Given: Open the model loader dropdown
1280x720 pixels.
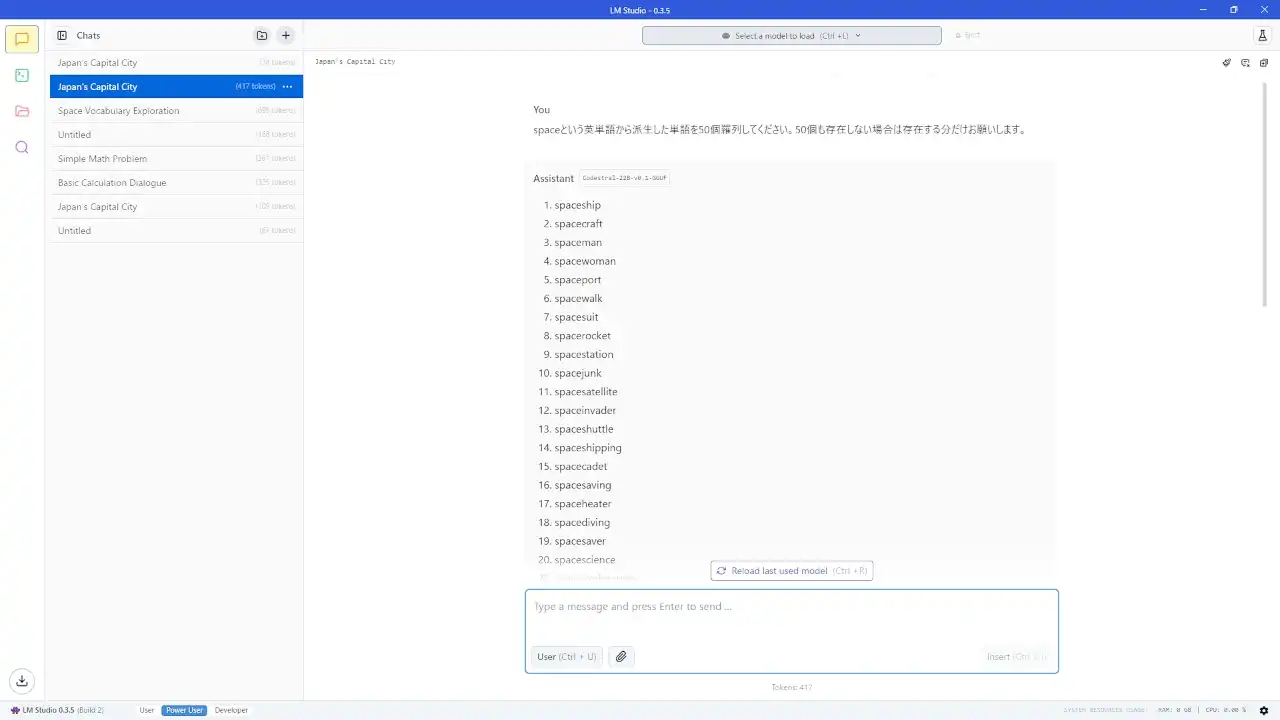Looking at the screenshot, I should tap(791, 35).
